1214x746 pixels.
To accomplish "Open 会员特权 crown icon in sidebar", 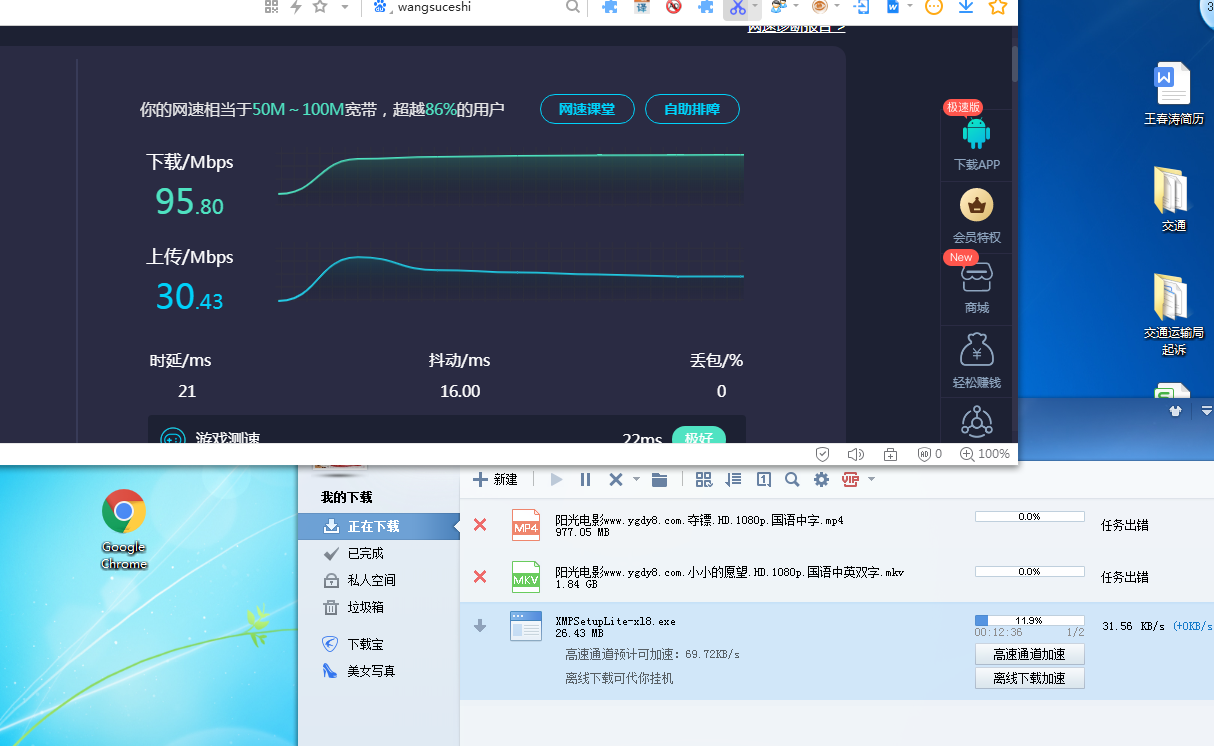I will click(977, 206).
